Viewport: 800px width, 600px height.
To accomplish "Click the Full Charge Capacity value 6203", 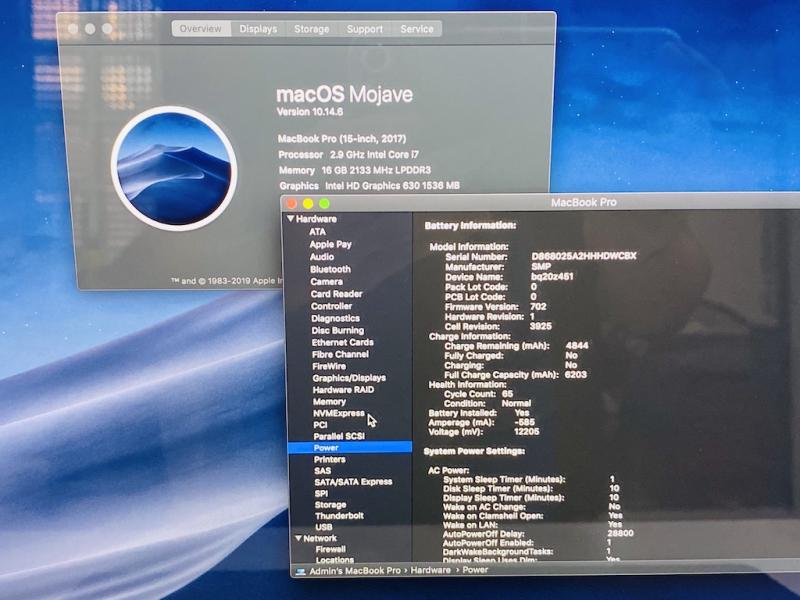I will (576, 374).
